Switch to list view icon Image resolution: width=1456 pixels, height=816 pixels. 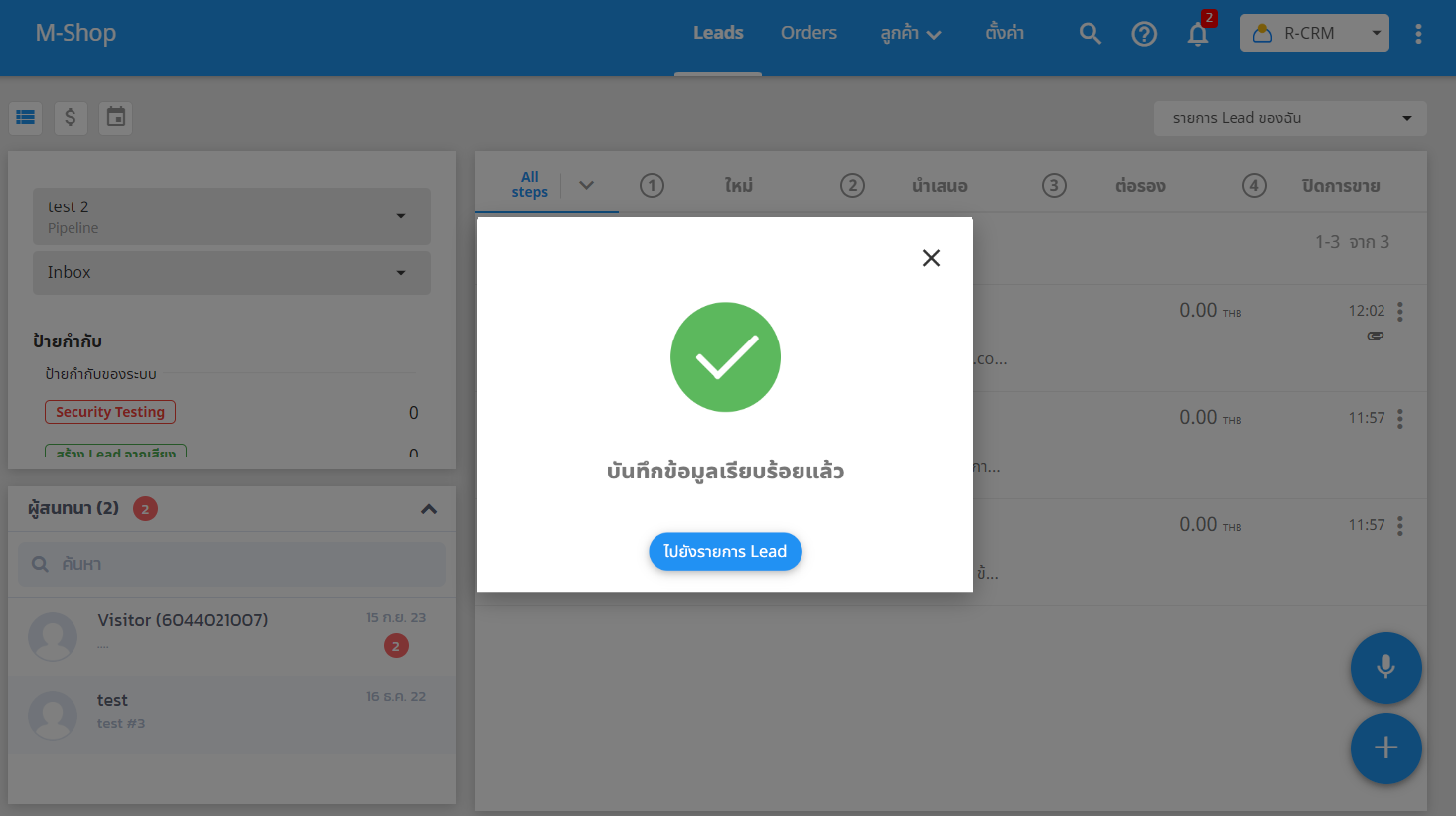[x=26, y=118]
